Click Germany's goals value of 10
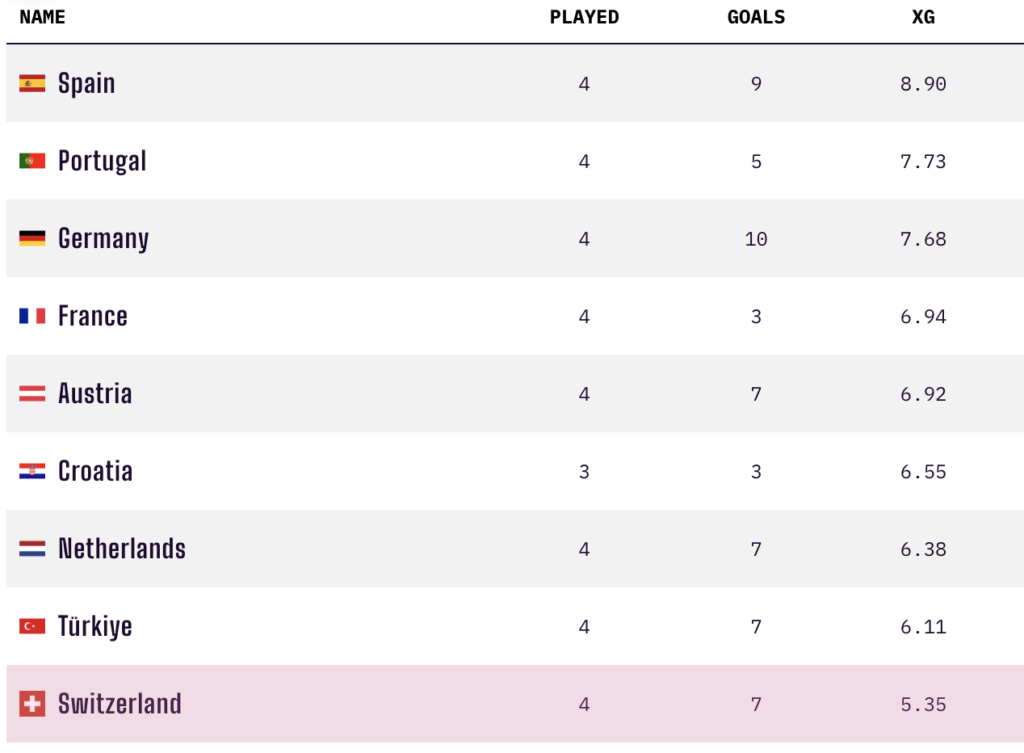The height and width of the screenshot is (753, 1024). click(x=756, y=239)
